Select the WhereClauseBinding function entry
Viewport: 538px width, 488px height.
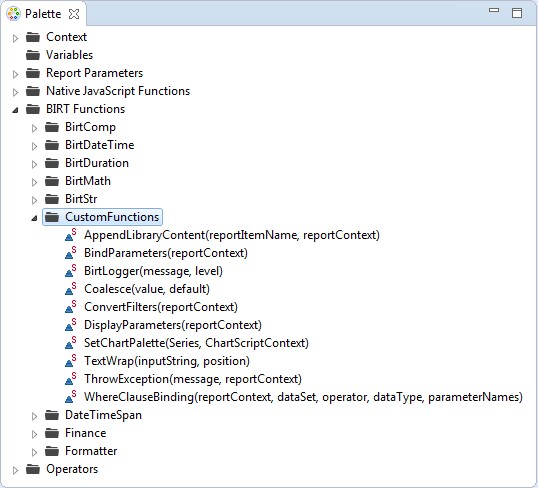(303, 397)
